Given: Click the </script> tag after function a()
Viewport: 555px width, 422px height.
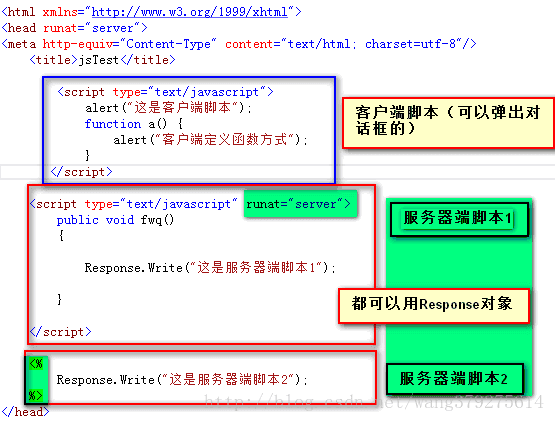Looking at the screenshot, I should click(x=81, y=172).
